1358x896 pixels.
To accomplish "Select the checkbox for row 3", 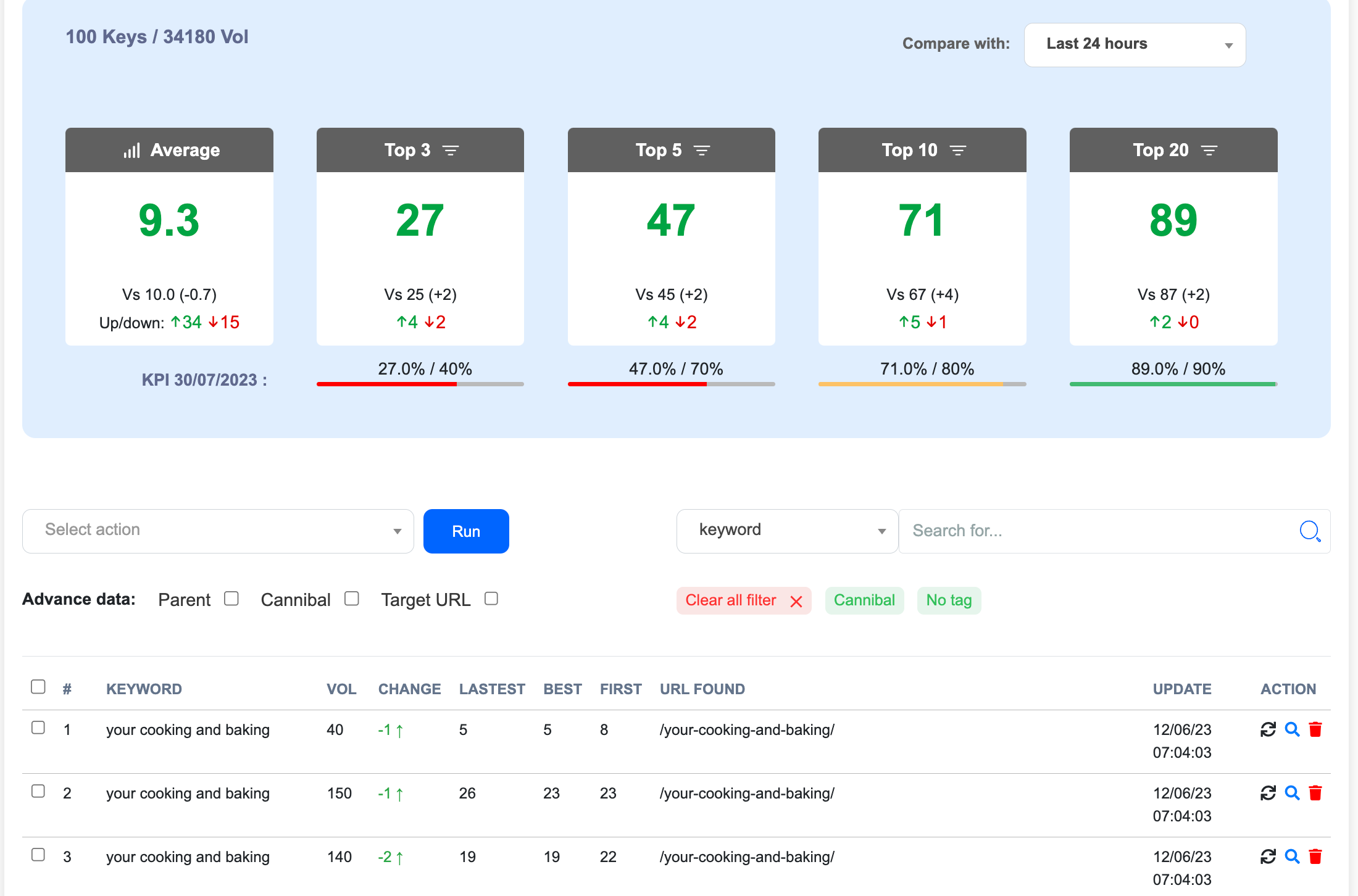I will [38, 855].
